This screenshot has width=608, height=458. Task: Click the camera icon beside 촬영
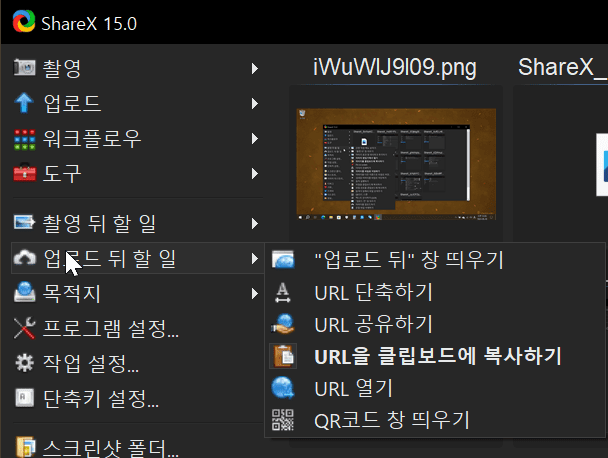click(24, 67)
